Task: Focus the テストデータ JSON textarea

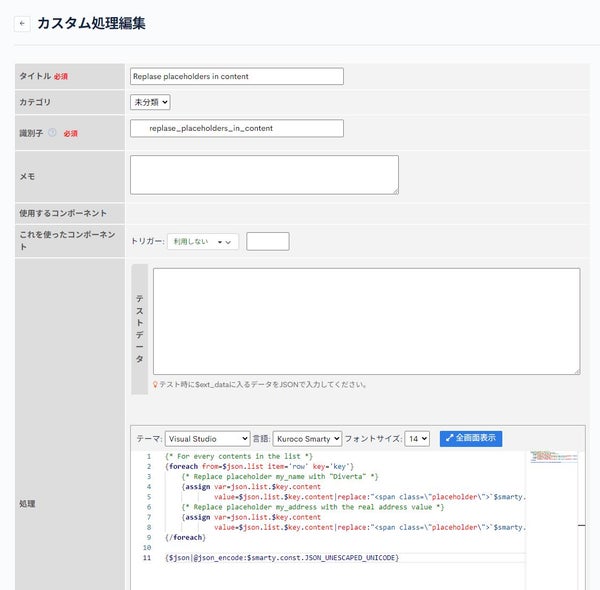Action: [x=367, y=321]
